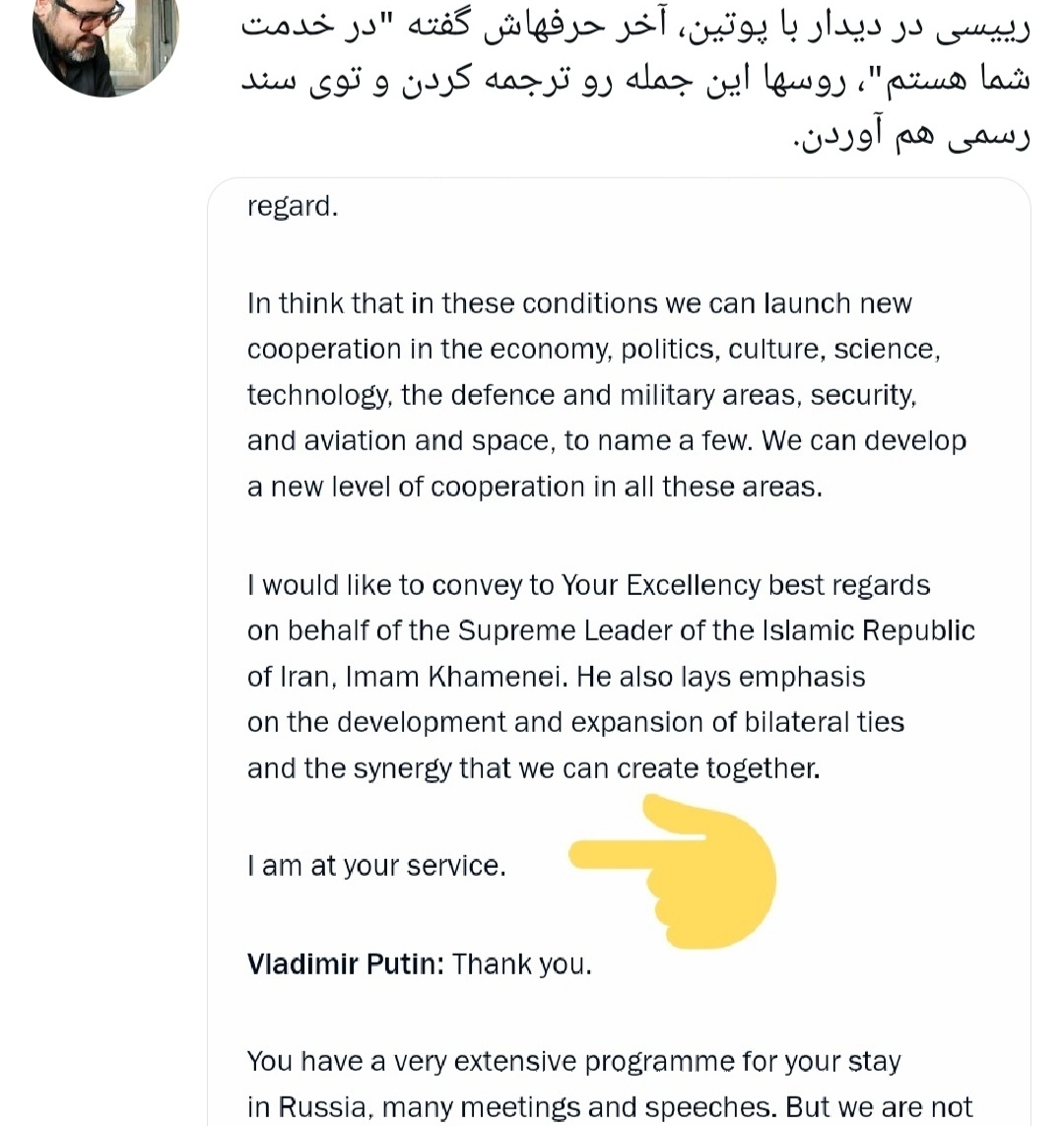The image size is (1064, 1126).
Task: Click the bold "Vladimir Putin:" name
Action: (346, 963)
